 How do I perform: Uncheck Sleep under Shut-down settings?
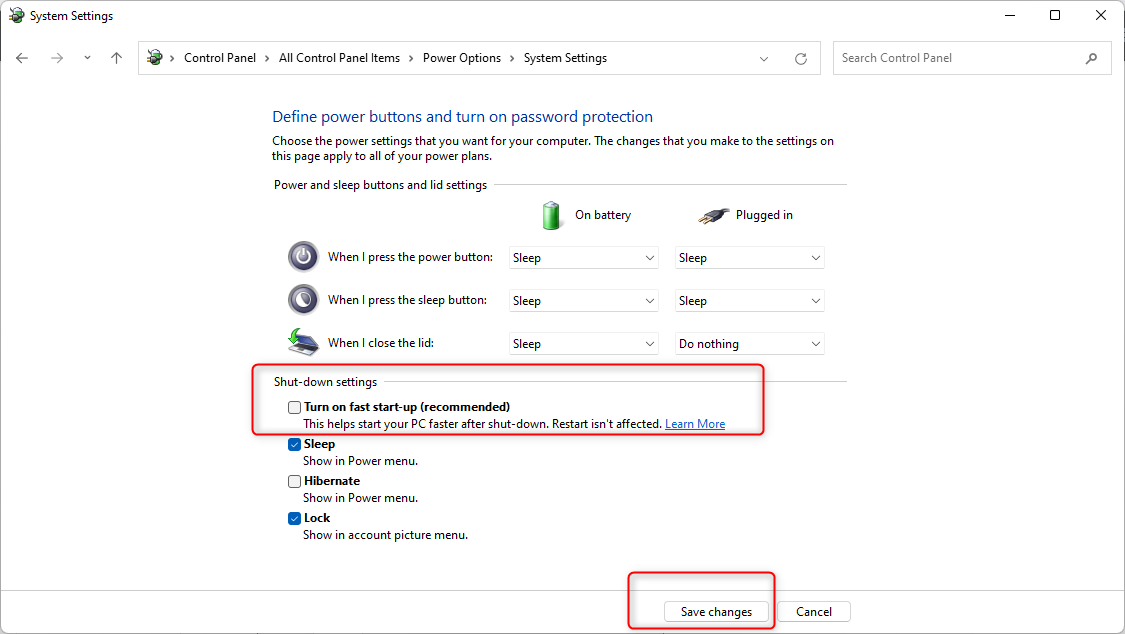coord(294,444)
